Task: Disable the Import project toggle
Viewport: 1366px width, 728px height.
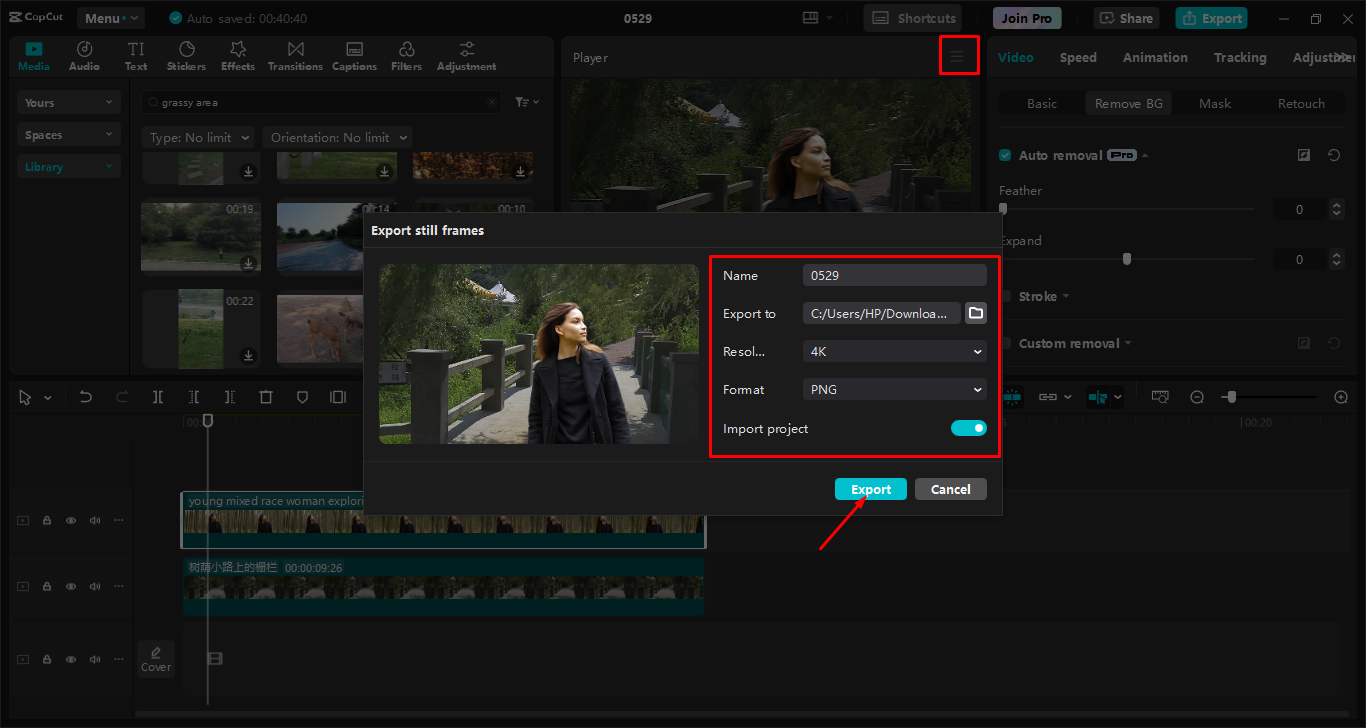Action: click(968, 428)
